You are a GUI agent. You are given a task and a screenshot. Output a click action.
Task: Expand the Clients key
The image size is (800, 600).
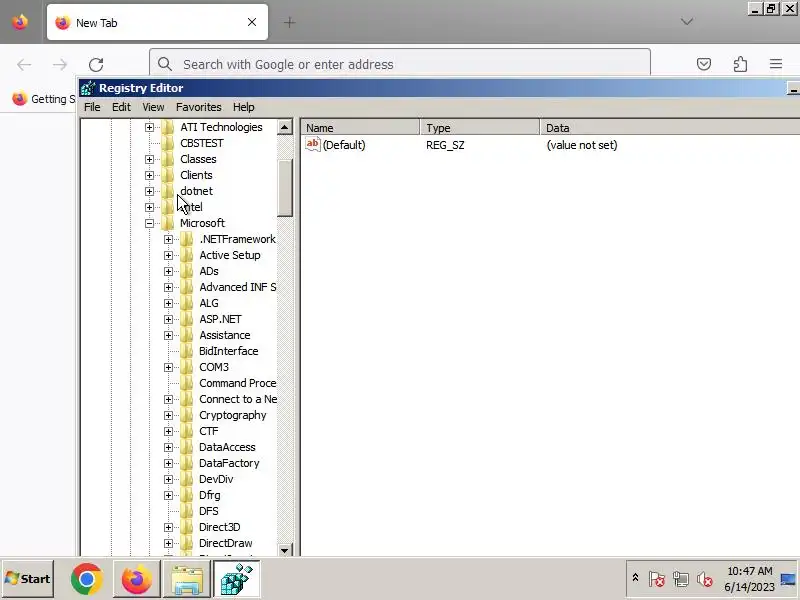click(149, 175)
